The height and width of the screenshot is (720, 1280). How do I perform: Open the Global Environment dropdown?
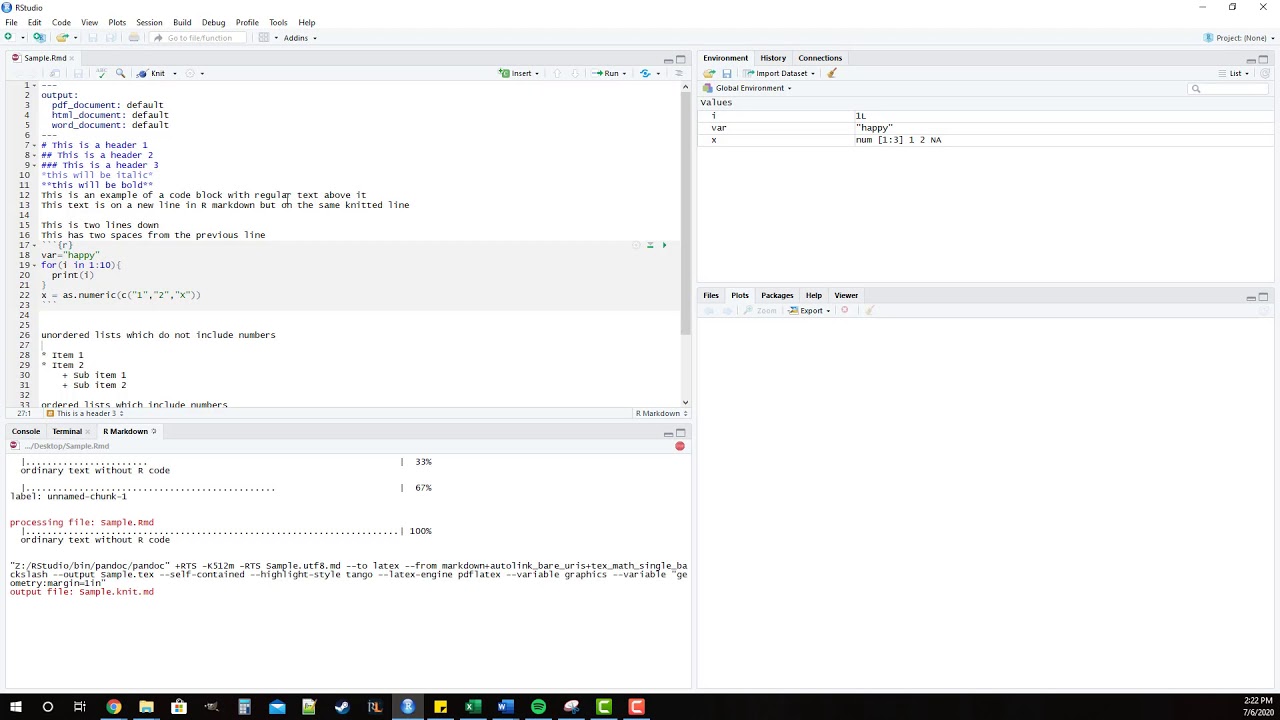click(748, 88)
